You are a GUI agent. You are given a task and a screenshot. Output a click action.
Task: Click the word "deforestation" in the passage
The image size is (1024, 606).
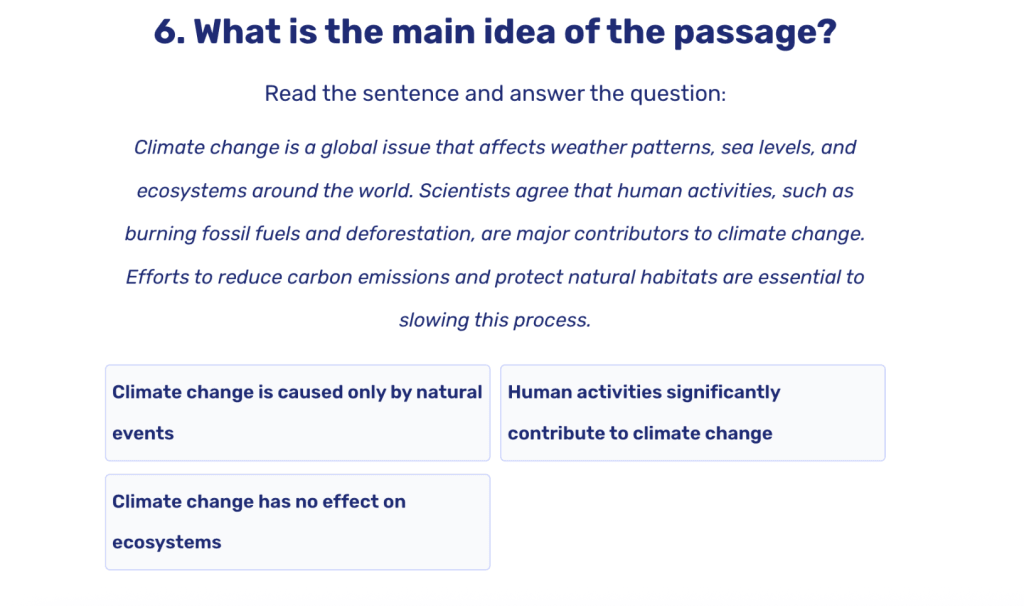tap(405, 234)
